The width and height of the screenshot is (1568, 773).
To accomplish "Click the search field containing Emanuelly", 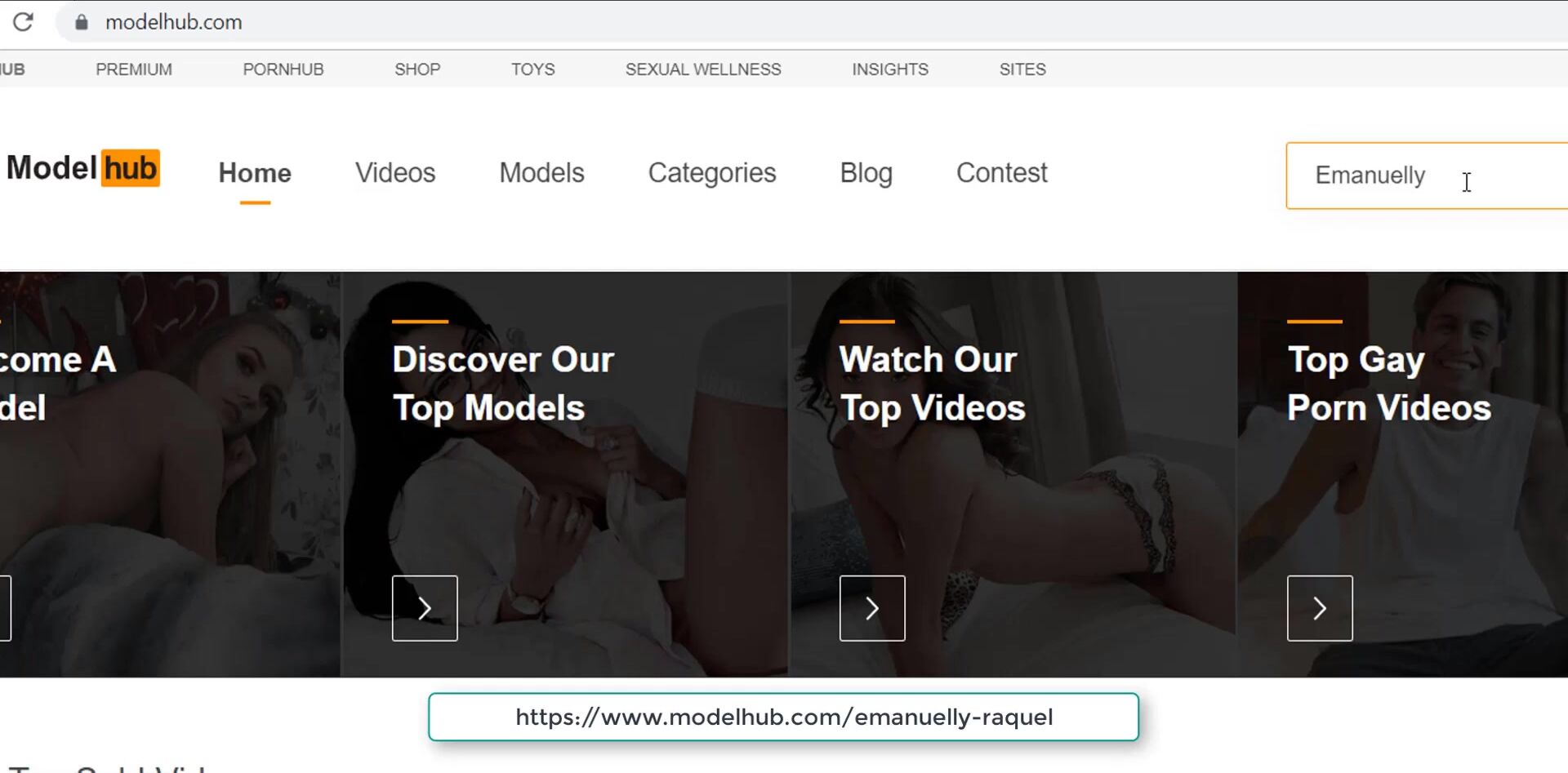I will pos(1427,175).
